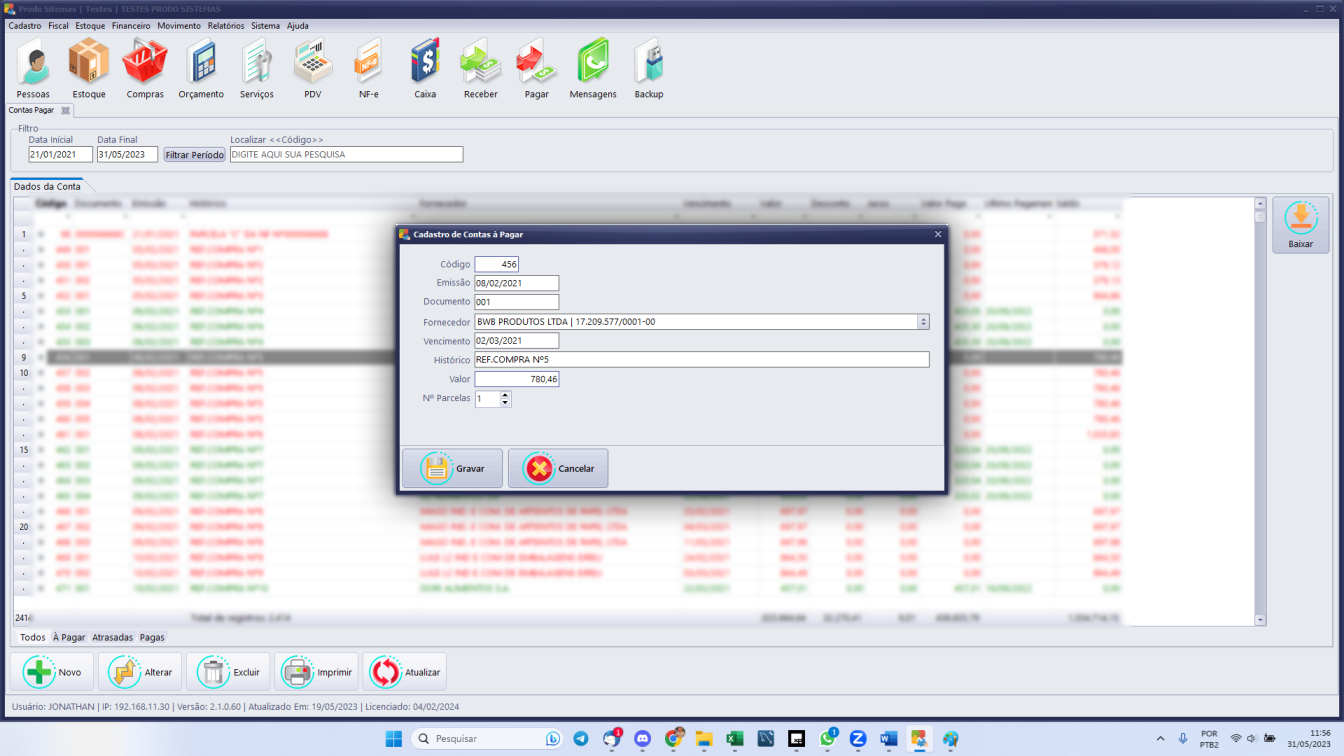Open the NF-e module
Viewport: 1344px width, 756px height.
click(x=368, y=67)
